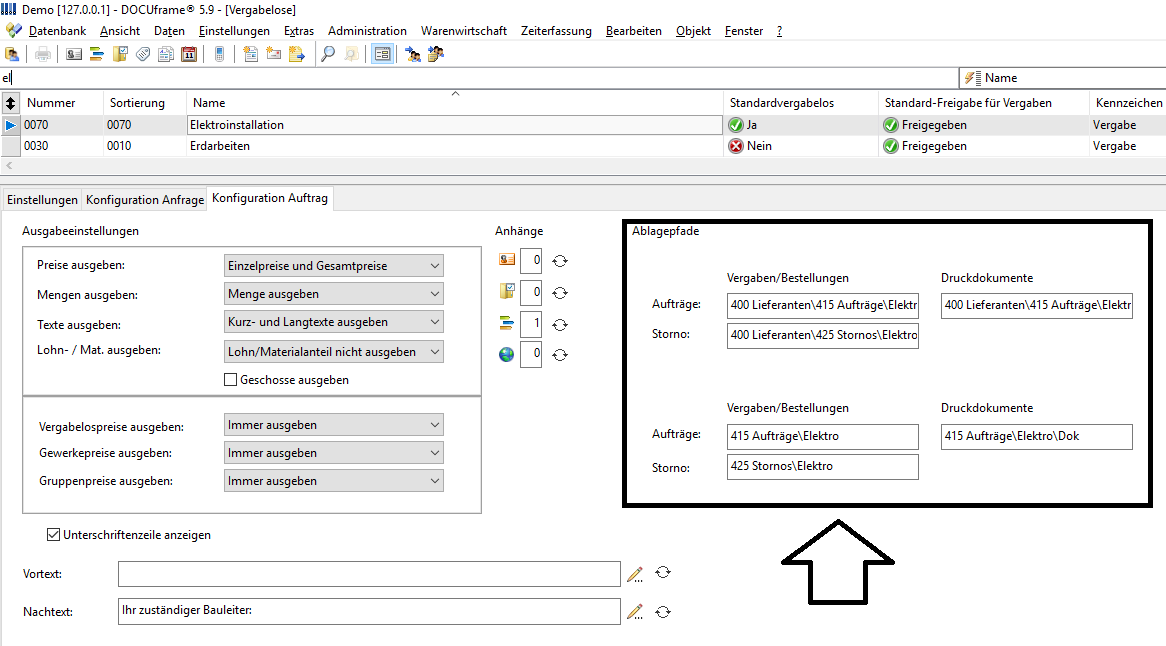1166x646 pixels.
Task: Click the search input containing 'el'
Action: coord(480,78)
